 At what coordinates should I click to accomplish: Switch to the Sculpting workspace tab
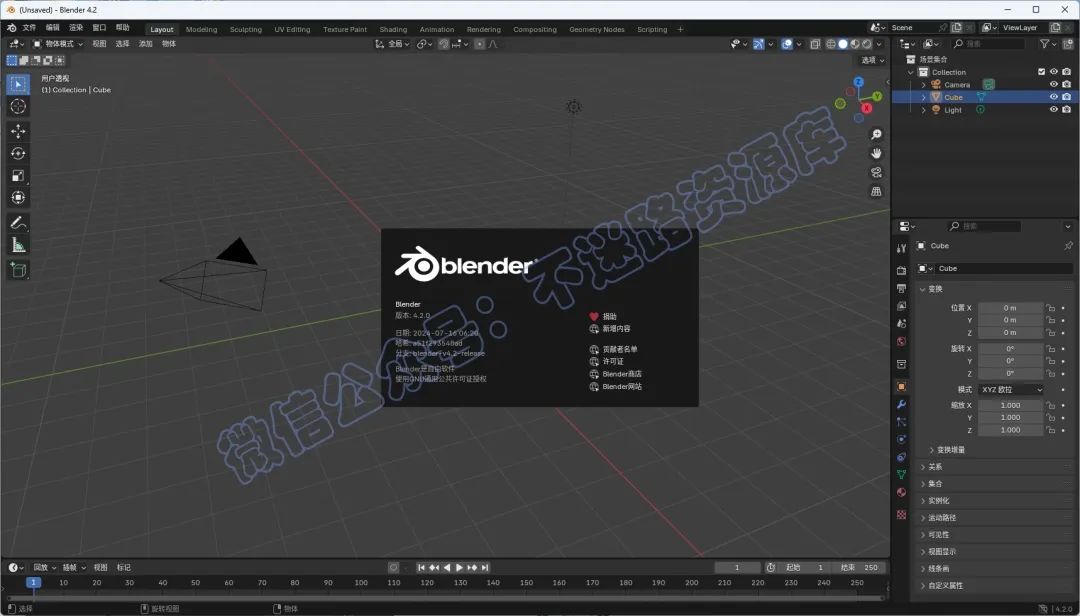(x=245, y=30)
